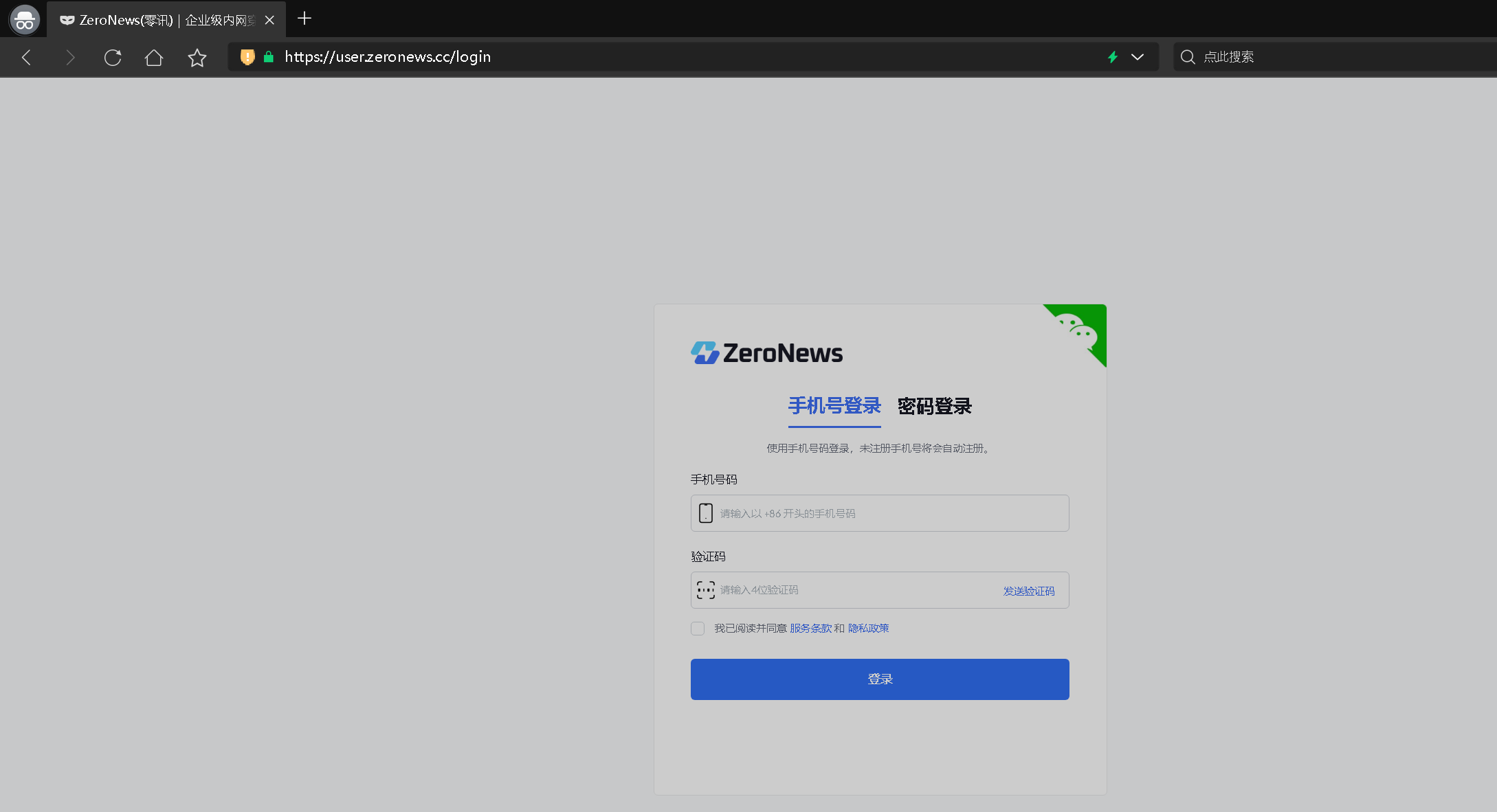This screenshot has width=1497, height=812.
Task: Click 发送验证码 link
Action: click(1029, 591)
